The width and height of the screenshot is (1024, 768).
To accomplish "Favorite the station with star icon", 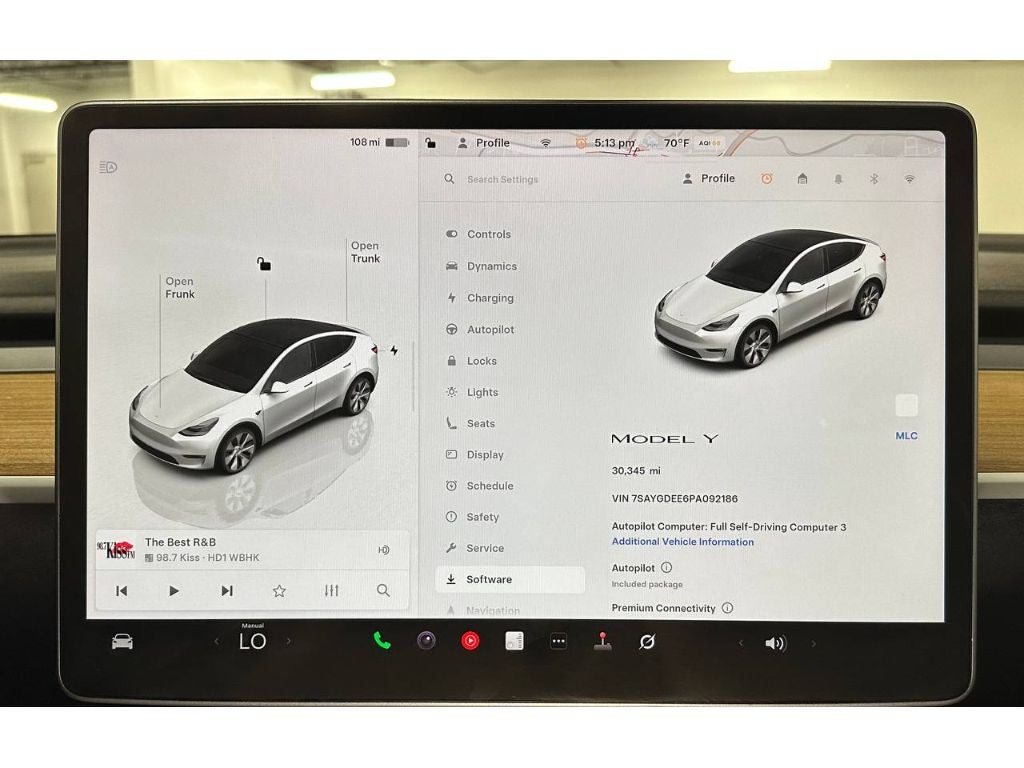I will [280, 591].
